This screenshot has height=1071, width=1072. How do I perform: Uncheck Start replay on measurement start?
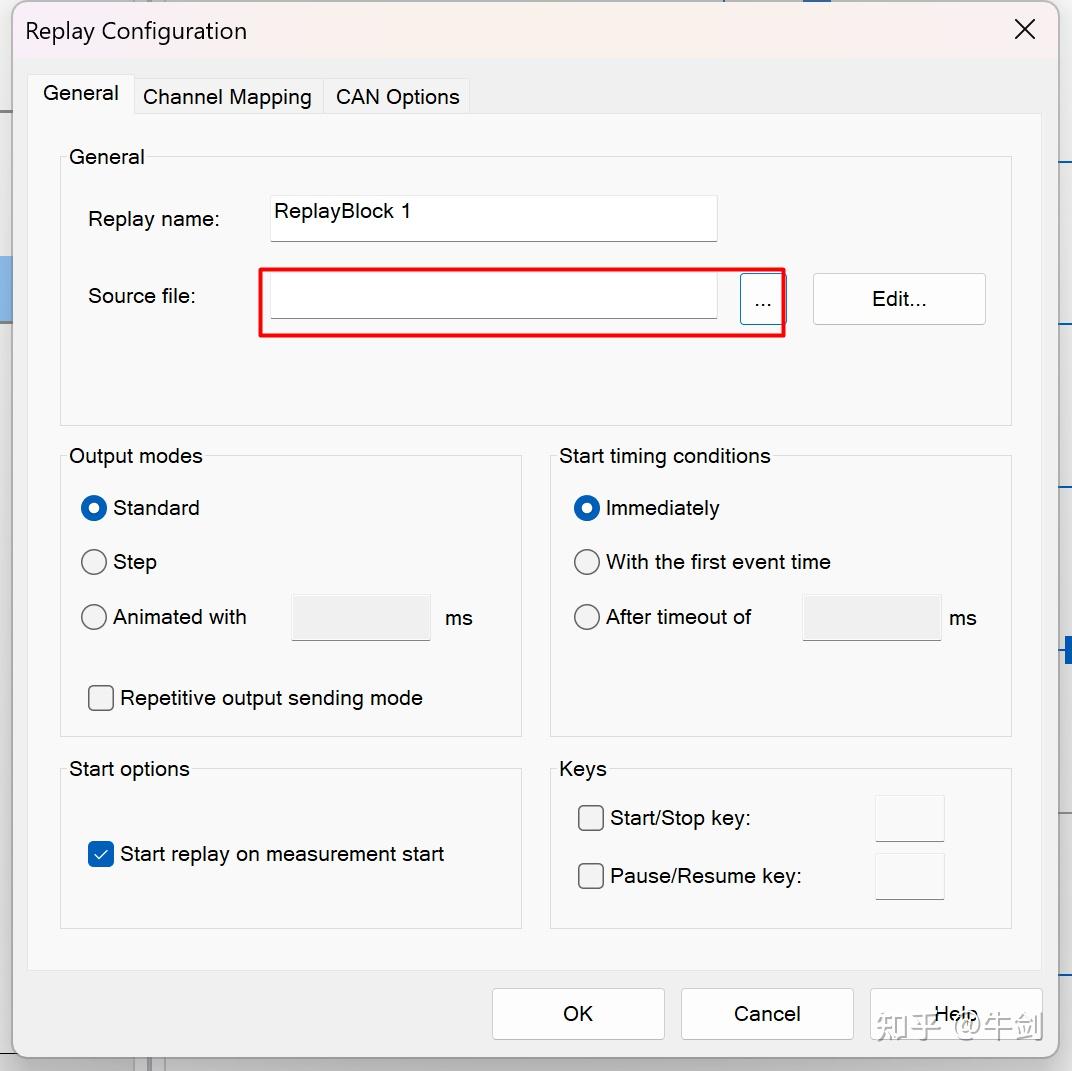coord(101,854)
